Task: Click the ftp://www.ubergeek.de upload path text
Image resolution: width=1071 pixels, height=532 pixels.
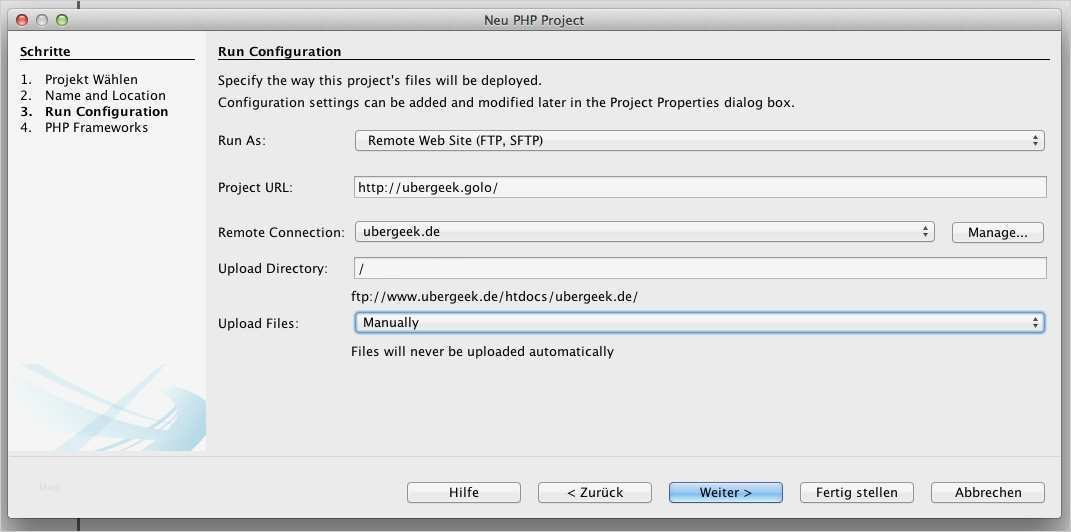Action: pos(494,296)
